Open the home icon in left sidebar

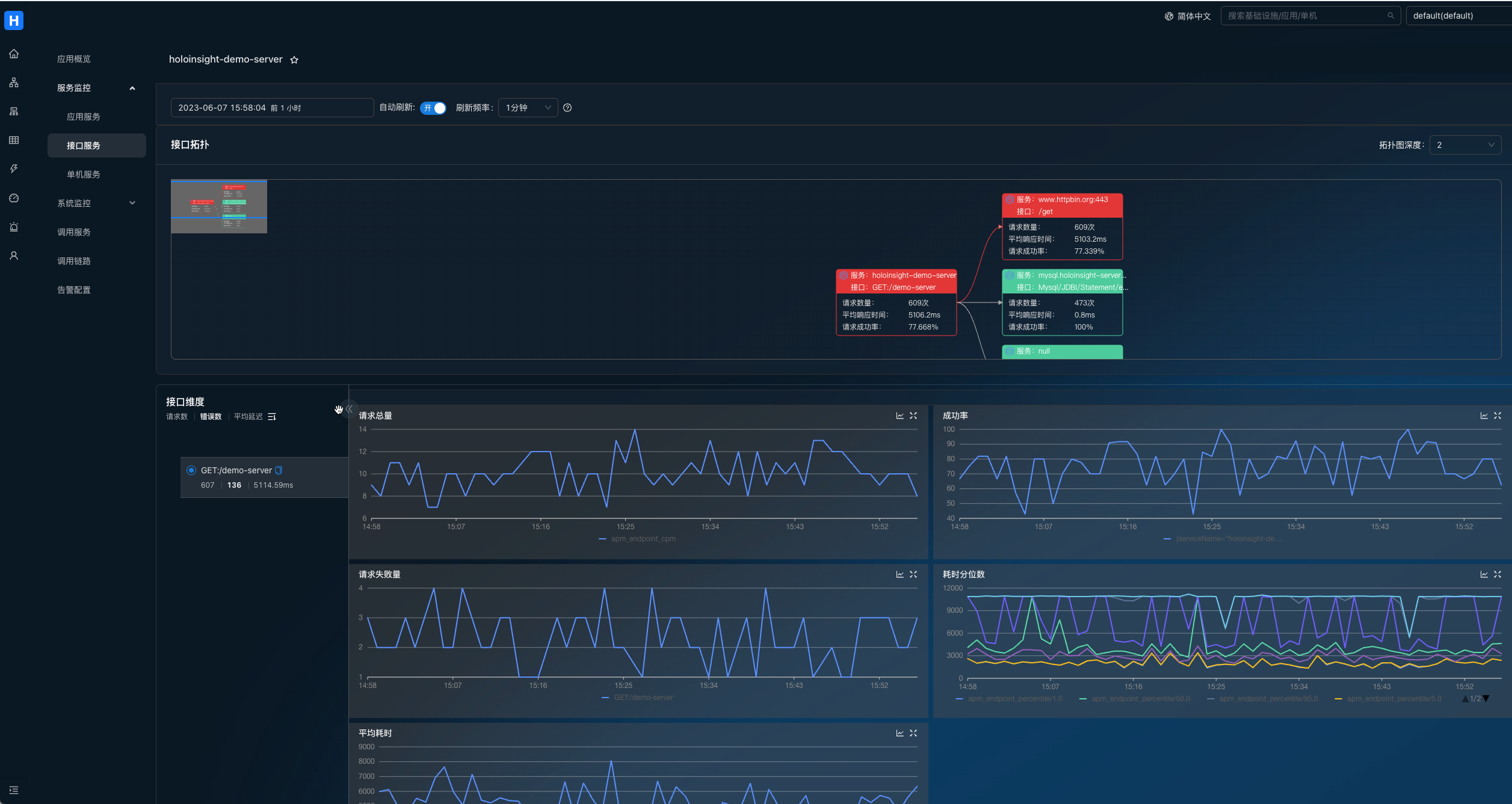coord(14,54)
